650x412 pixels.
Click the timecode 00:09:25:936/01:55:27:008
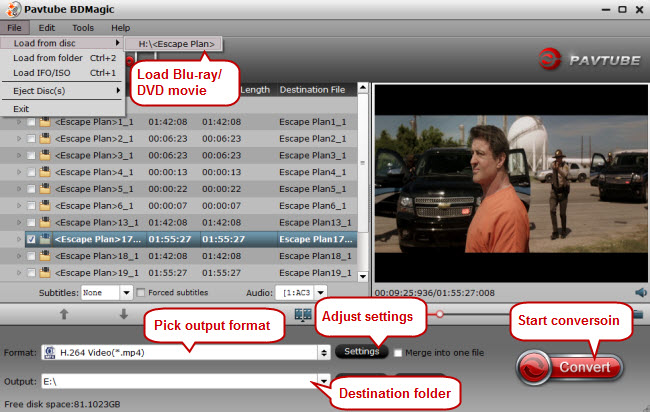[x=434, y=293]
